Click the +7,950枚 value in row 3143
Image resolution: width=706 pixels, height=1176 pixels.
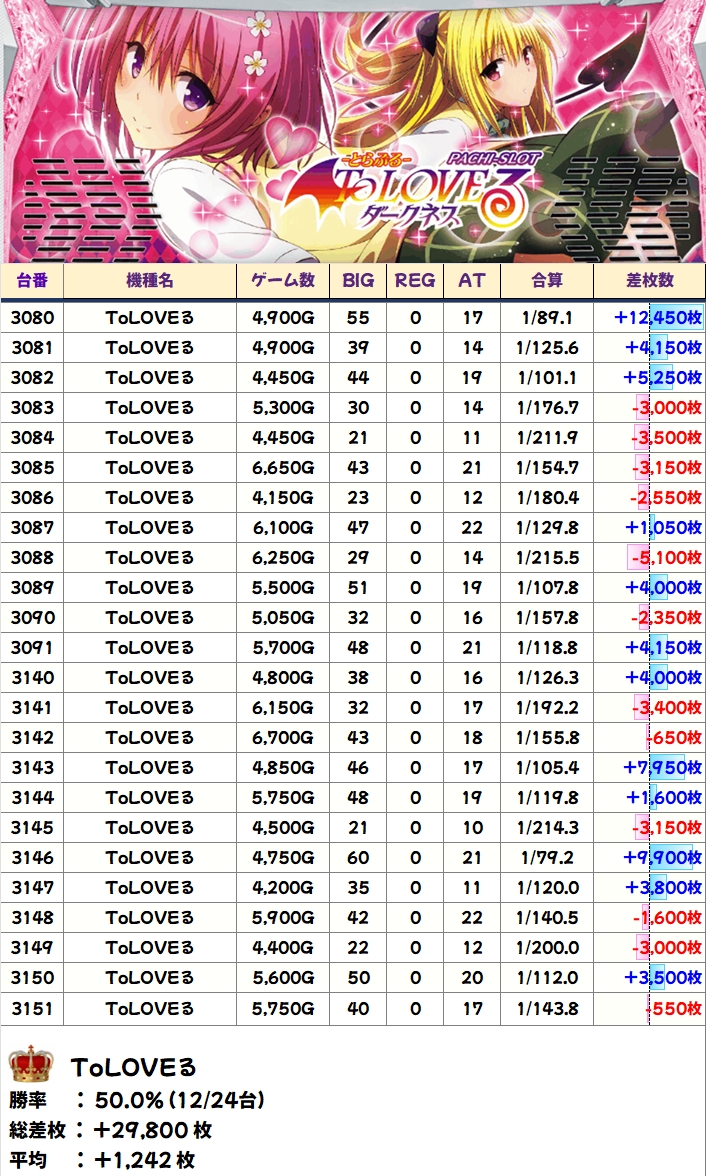663,768
